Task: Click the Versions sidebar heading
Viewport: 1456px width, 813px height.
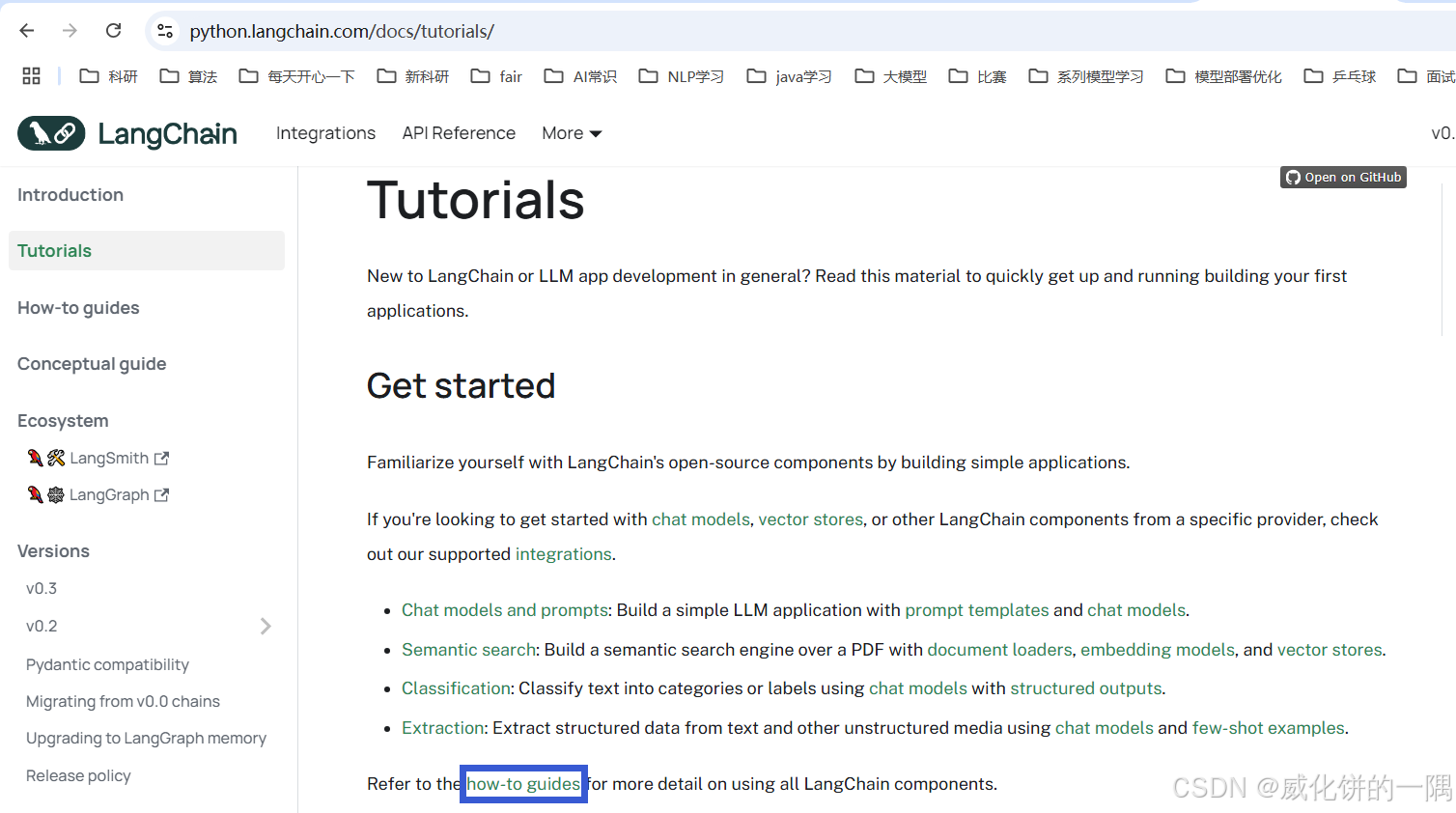Action: point(53,551)
